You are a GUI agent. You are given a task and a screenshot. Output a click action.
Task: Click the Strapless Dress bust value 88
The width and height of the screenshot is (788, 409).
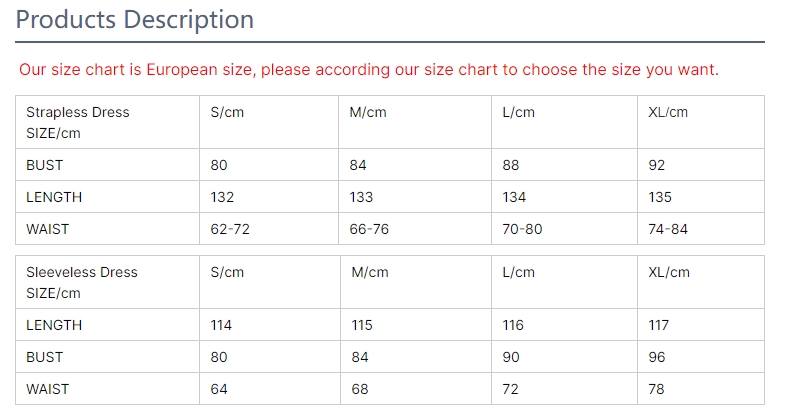coord(511,165)
